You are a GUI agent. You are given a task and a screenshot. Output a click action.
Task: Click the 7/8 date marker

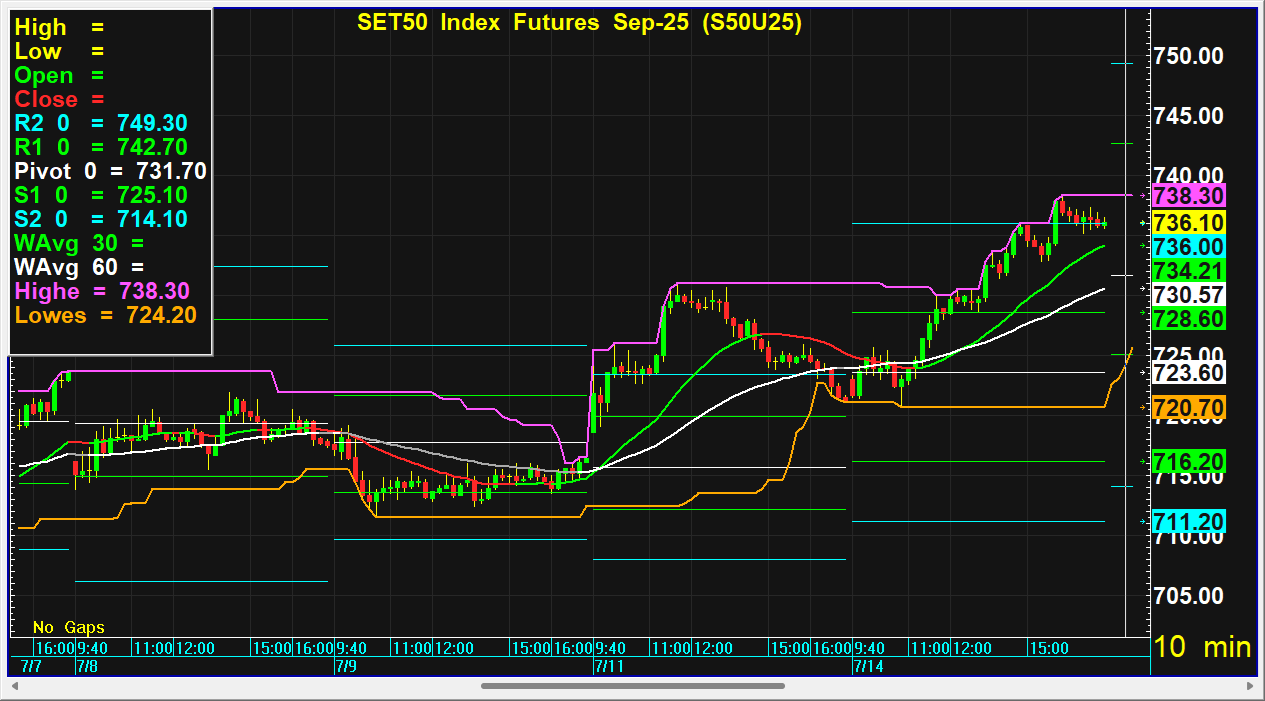[x=87, y=666]
